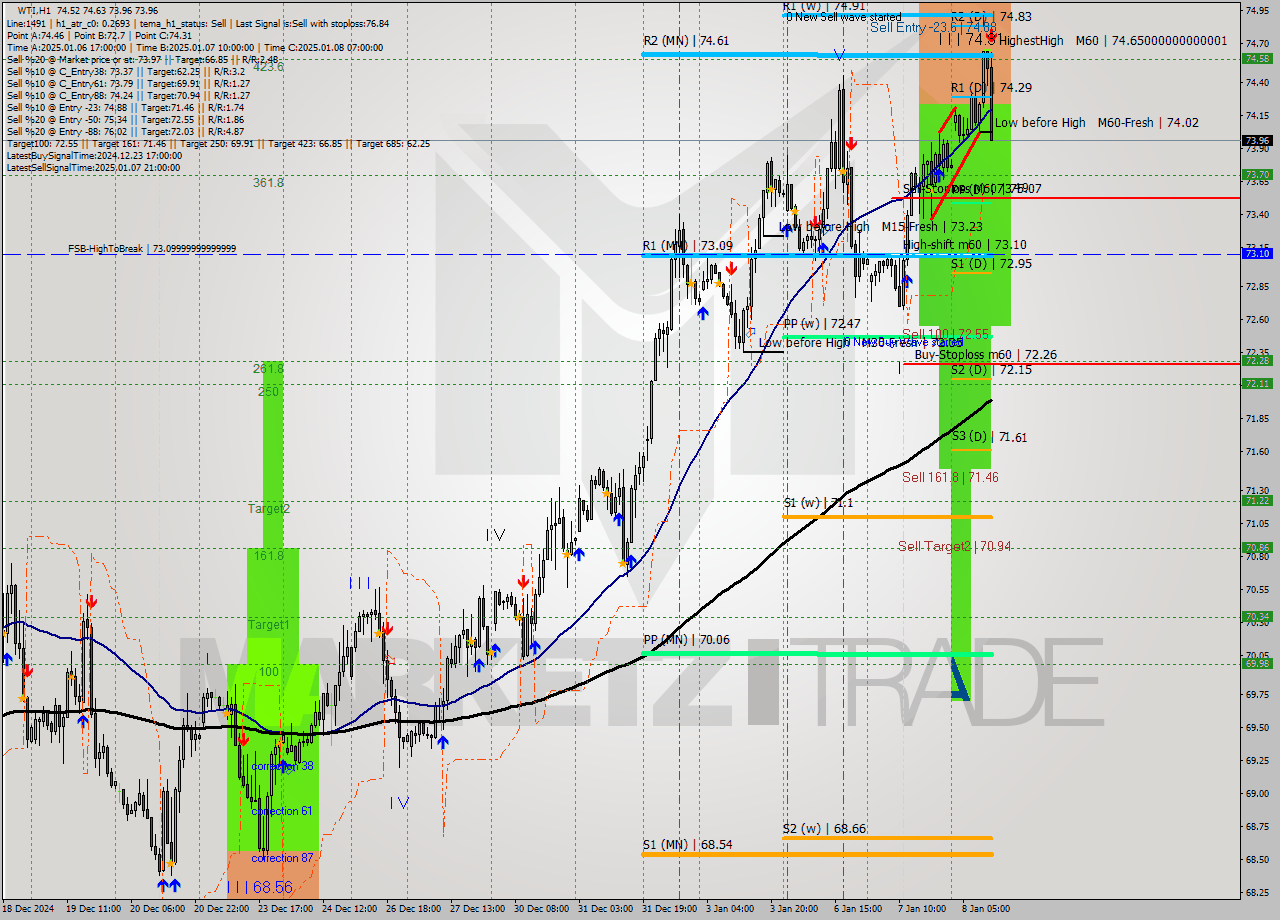
Task: Click the green 71.22 price axis tag
Action: click(1257, 500)
